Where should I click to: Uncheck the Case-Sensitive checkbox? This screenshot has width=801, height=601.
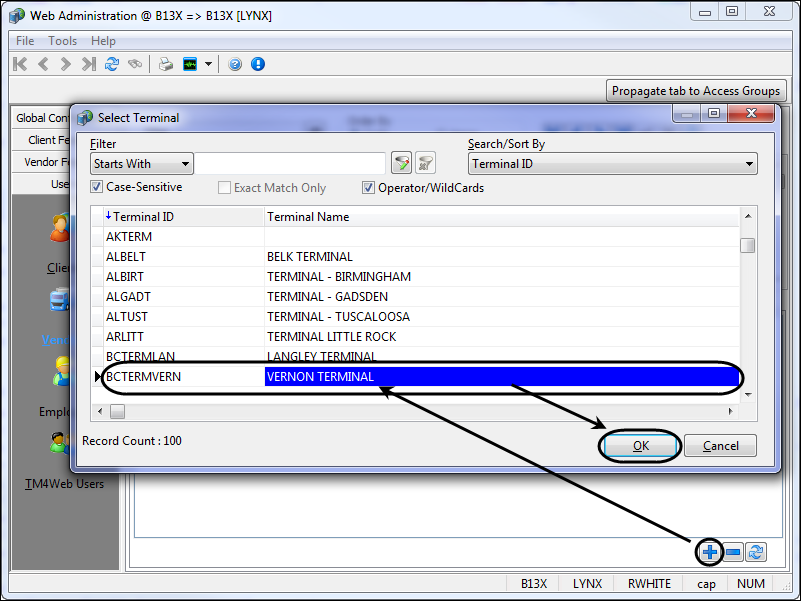click(x=97, y=187)
